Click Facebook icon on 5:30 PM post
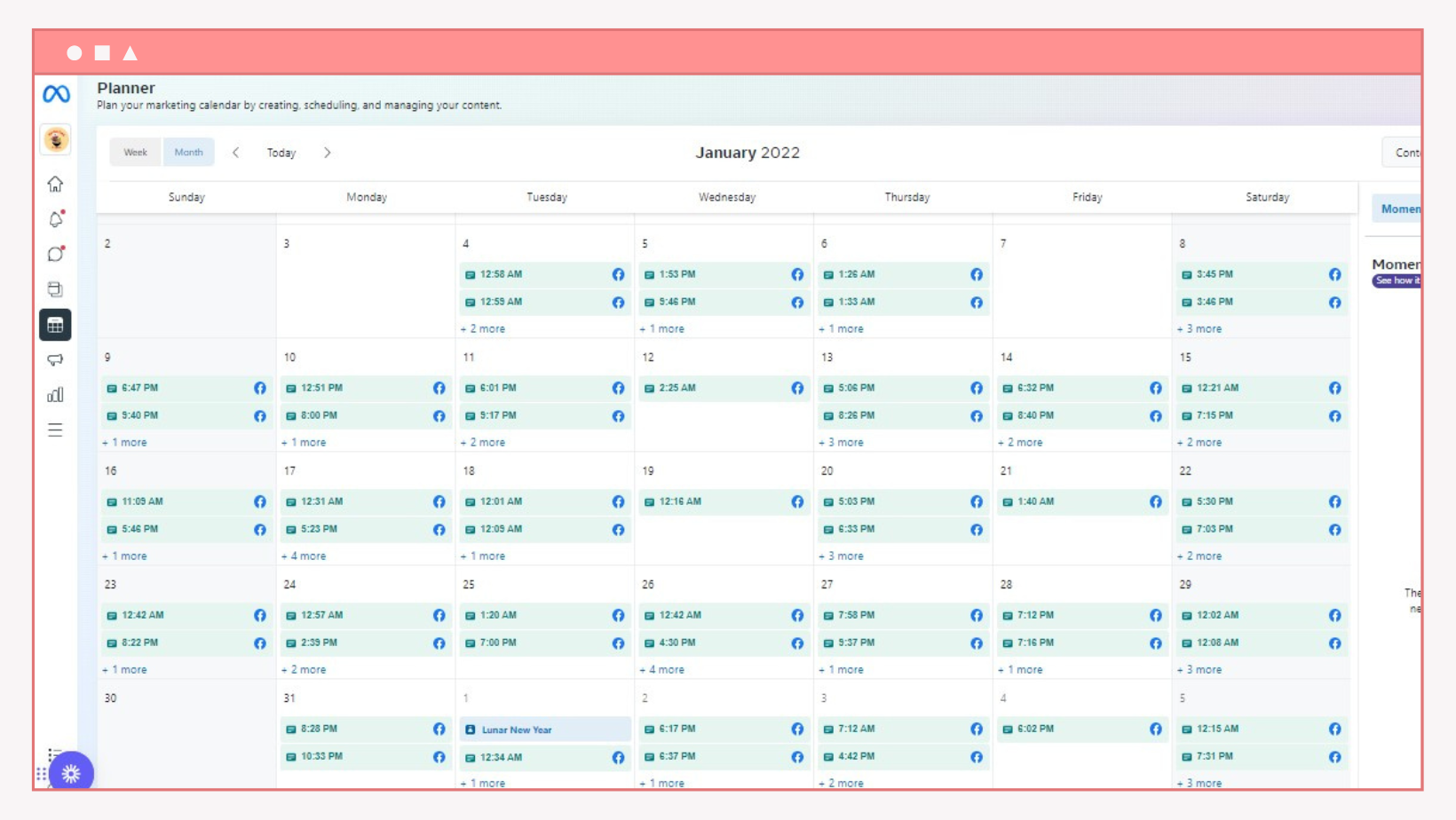This screenshot has height=820, width=1456. point(1335,502)
